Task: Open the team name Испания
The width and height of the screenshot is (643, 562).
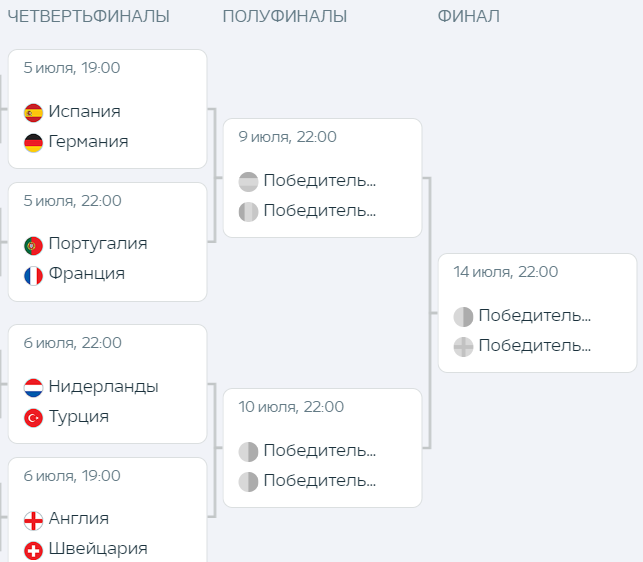Action: (84, 112)
